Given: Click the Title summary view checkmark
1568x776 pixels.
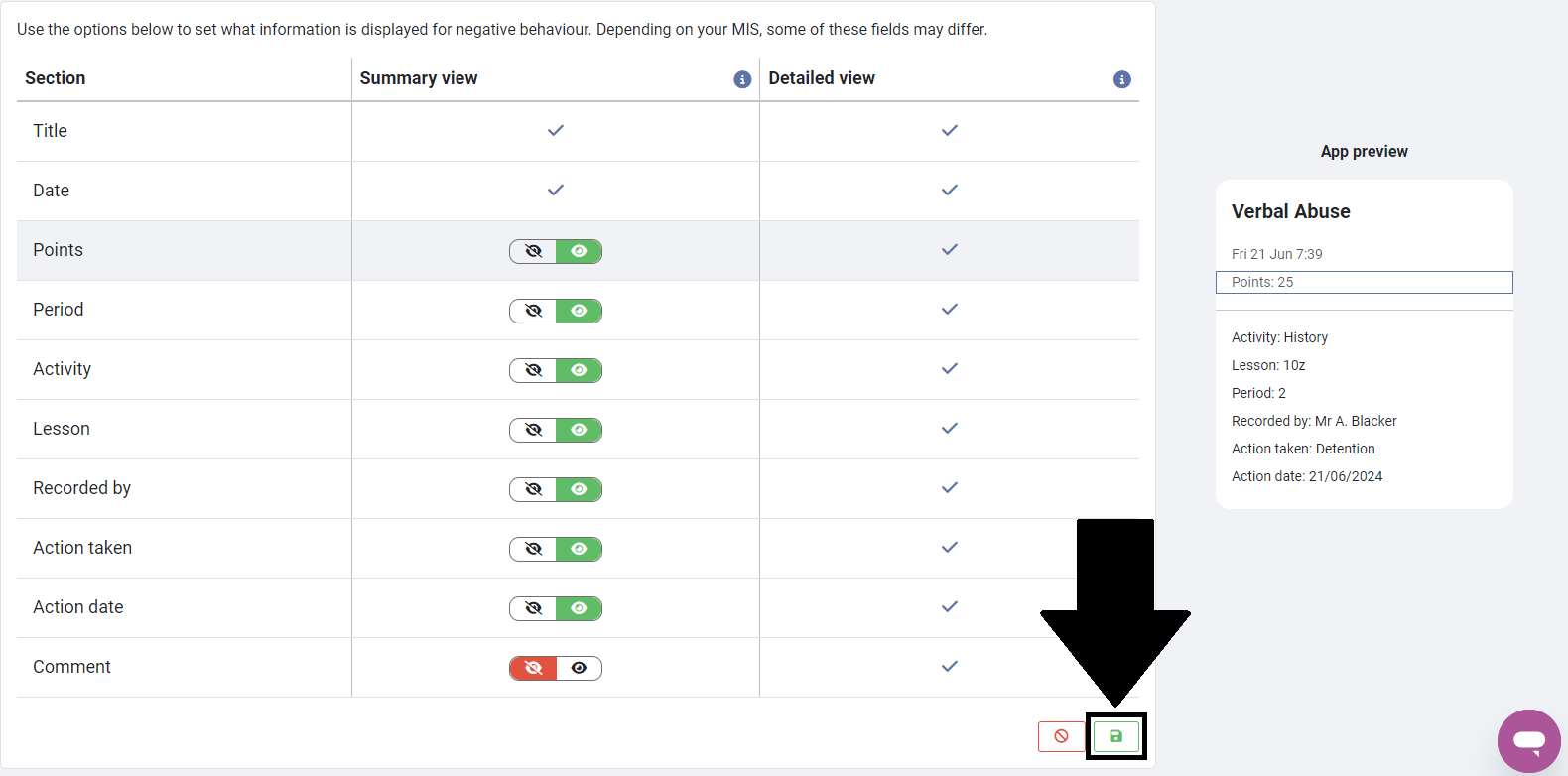Looking at the screenshot, I should 556,130.
